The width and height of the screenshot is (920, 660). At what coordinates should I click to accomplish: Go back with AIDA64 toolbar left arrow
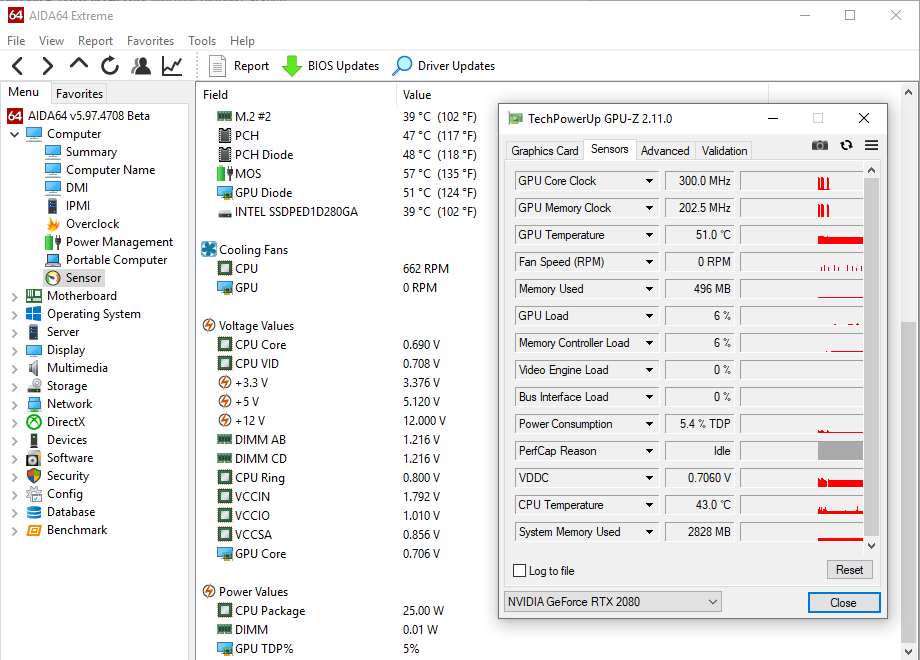[x=18, y=66]
